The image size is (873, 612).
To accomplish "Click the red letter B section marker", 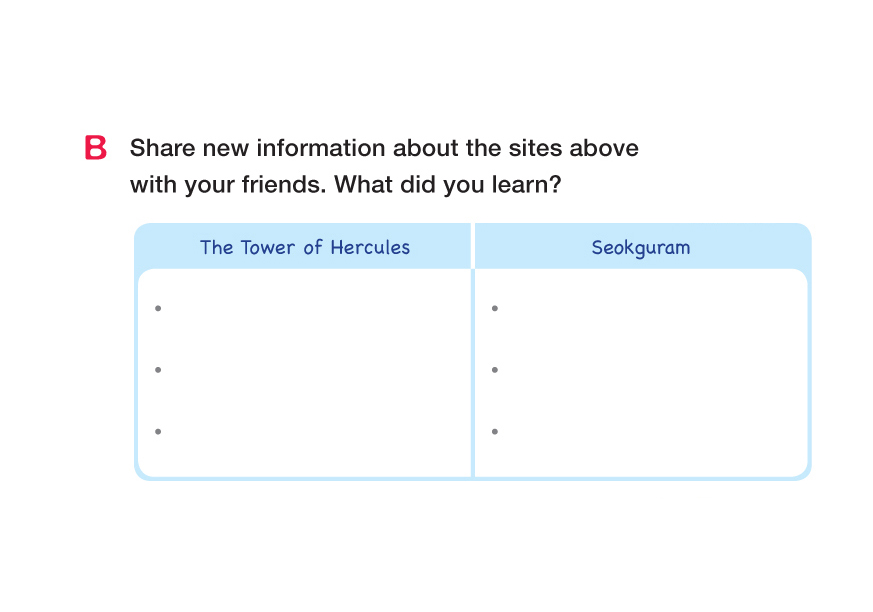I will coord(96,148).
